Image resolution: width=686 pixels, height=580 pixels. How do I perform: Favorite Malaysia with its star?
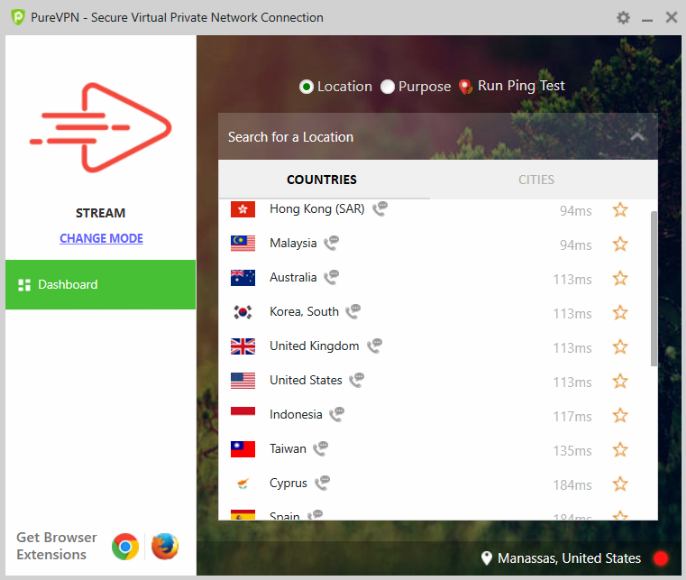click(x=620, y=244)
